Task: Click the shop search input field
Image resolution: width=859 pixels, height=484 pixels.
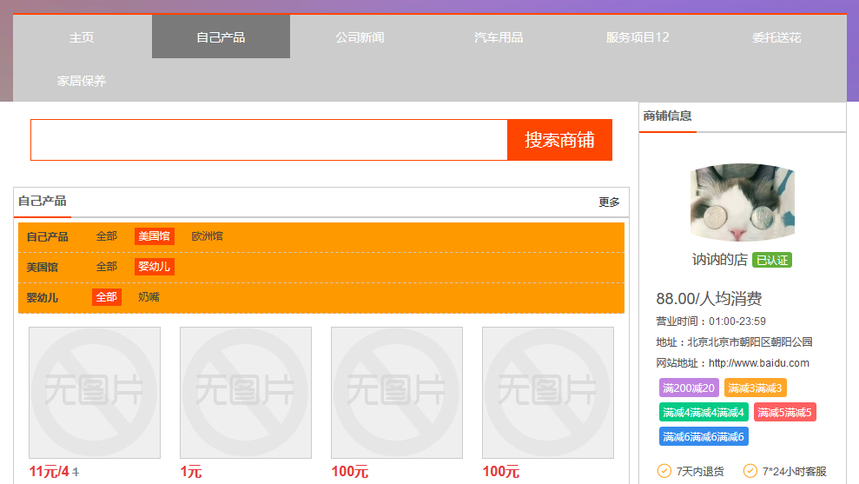Action: coord(269,140)
